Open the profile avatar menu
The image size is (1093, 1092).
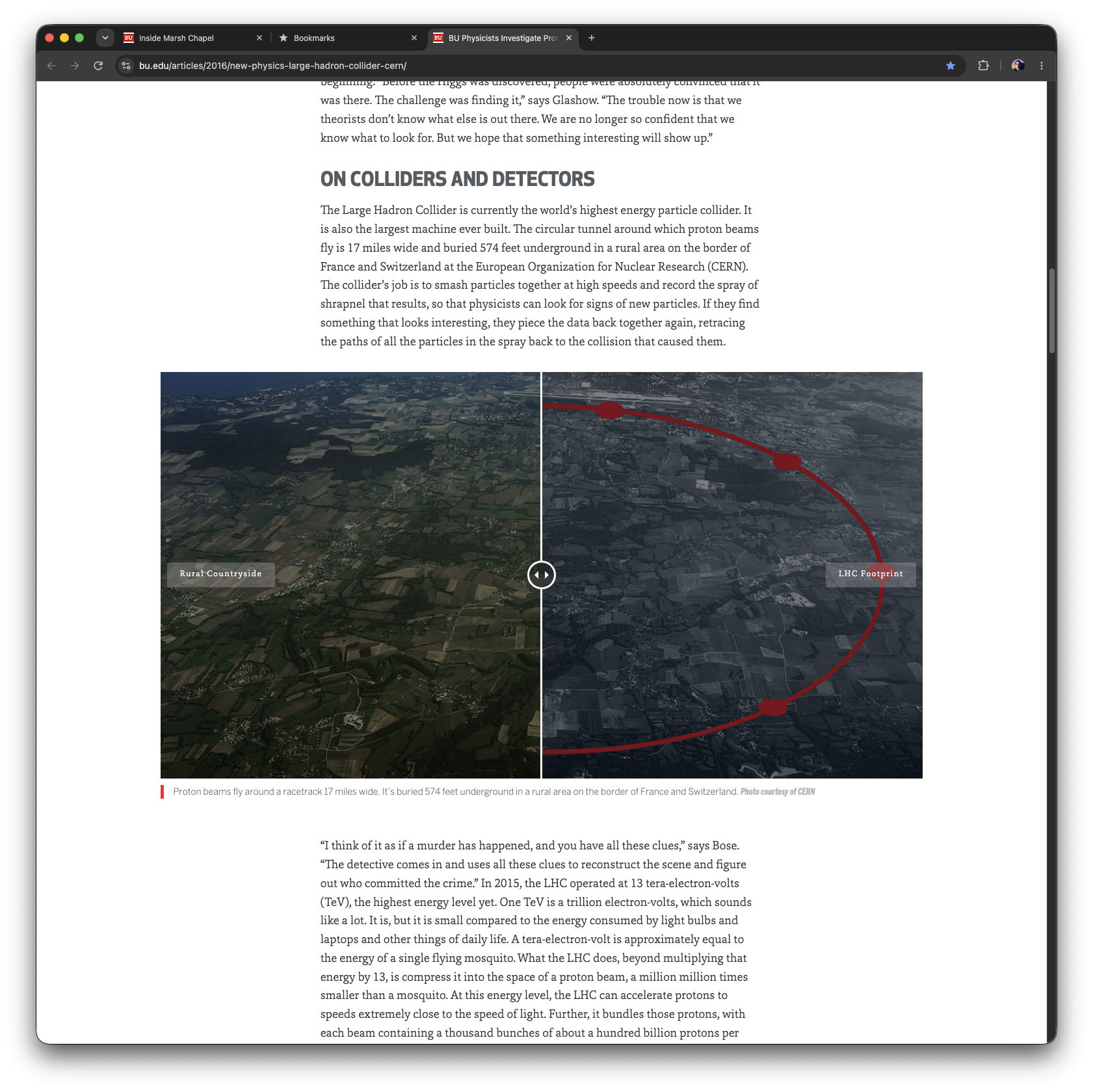(x=1018, y=66)
